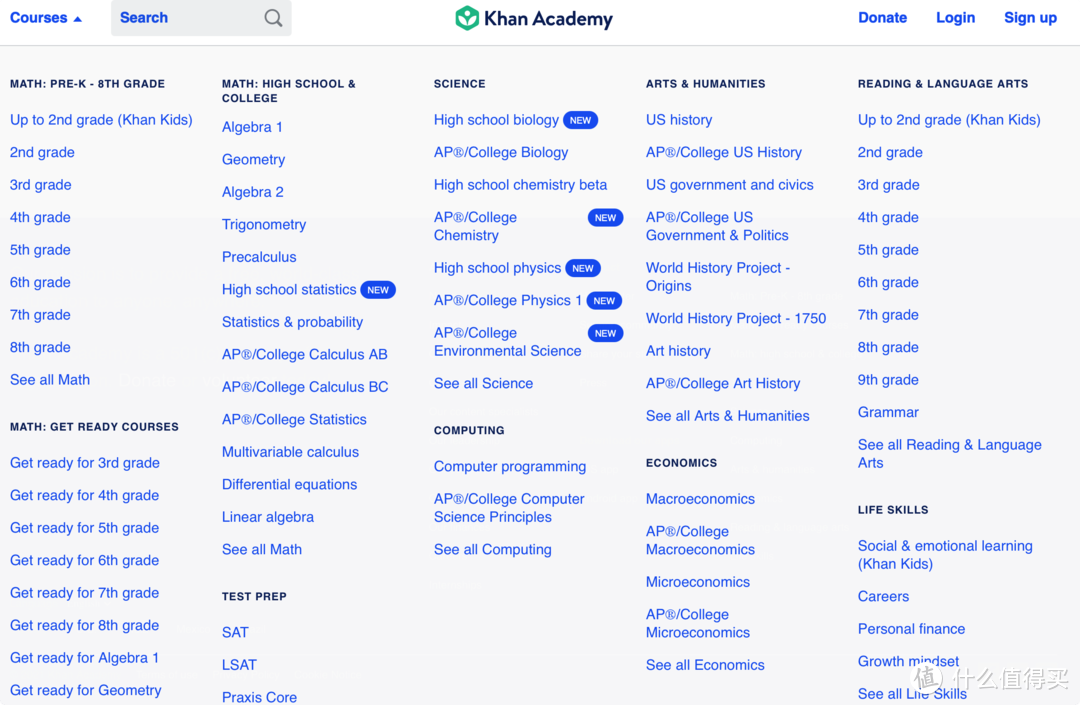Click NEW badge beside AP Environmental Science
Screen dimensions: 1080x705
pyautogui.click(x=605, y=333)
